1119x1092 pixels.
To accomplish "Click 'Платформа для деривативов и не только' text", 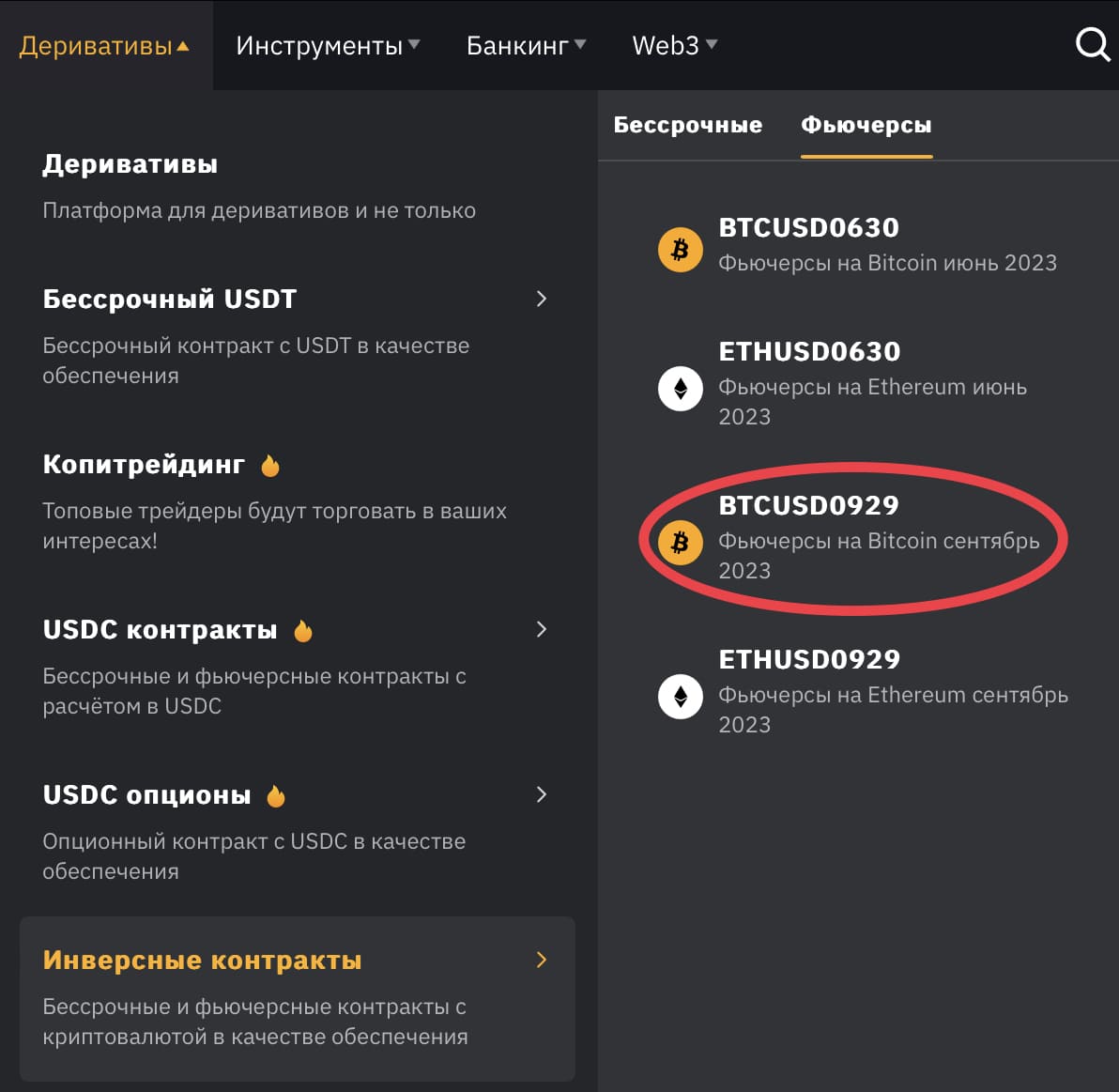I will 259,210.
